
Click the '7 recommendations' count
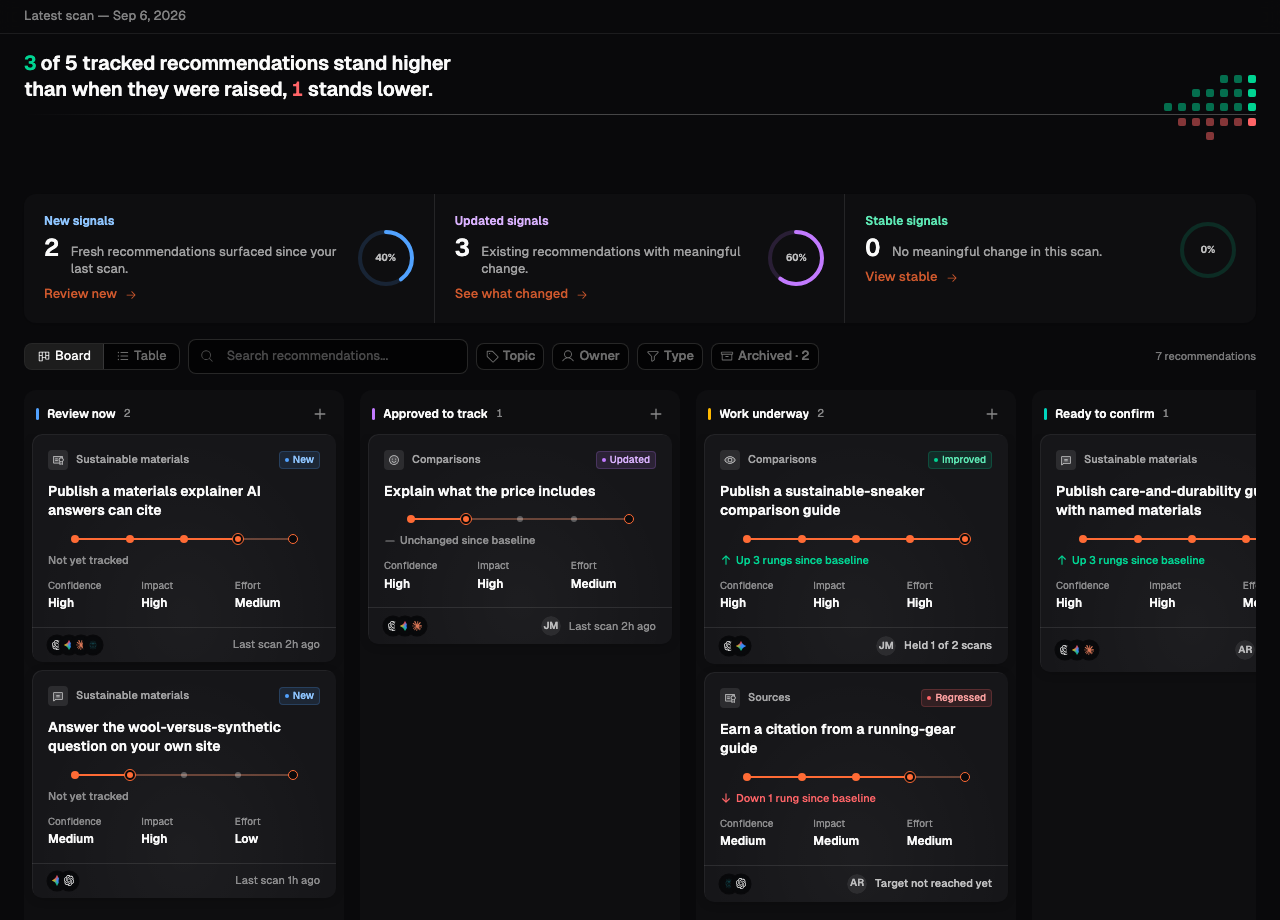pos(1206,356)
